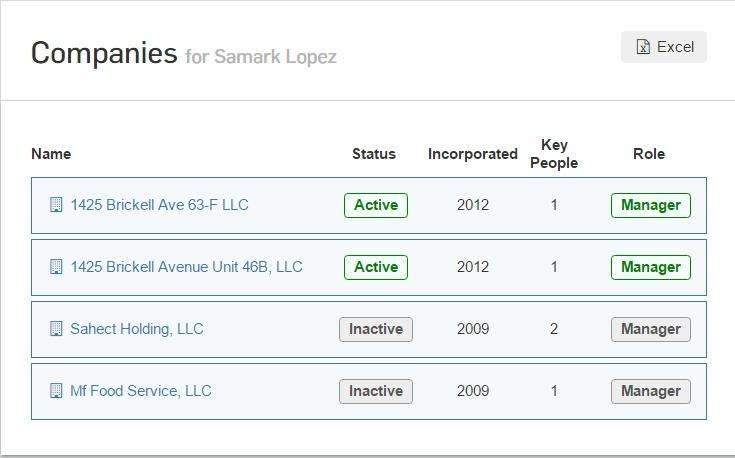The width and height of the screenshot is (735, 458).
Task: Click Active badge for Brickell Avenue Unit 46B
Action: tap(376, 267)
